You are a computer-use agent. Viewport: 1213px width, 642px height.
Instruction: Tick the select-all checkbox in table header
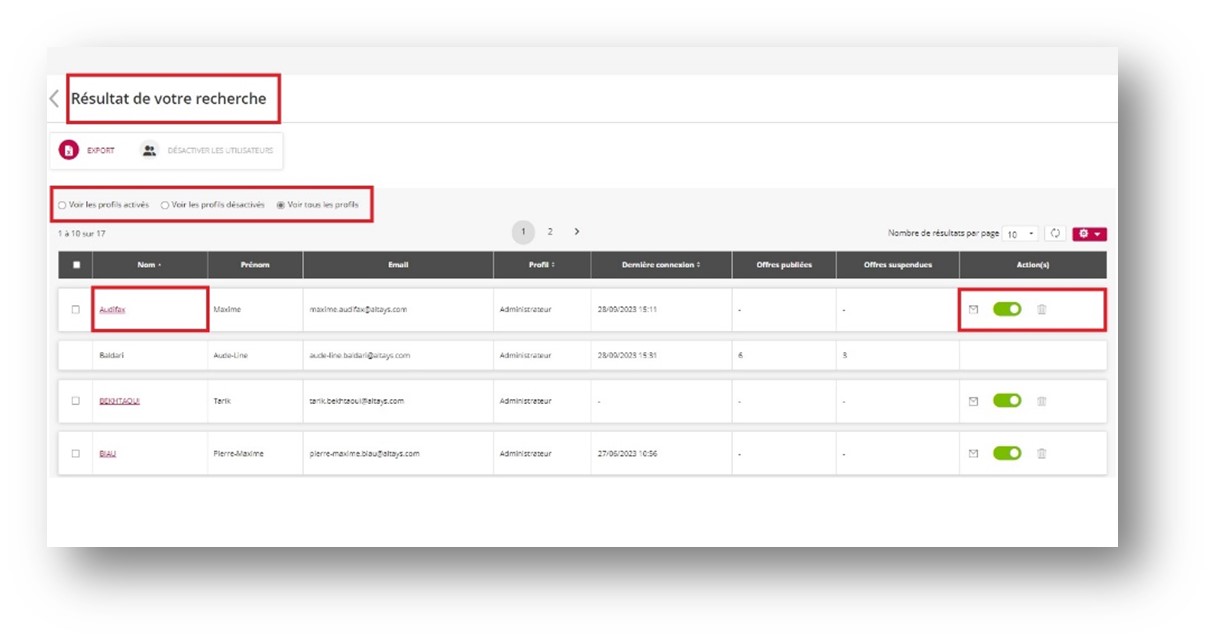(75, 265)
